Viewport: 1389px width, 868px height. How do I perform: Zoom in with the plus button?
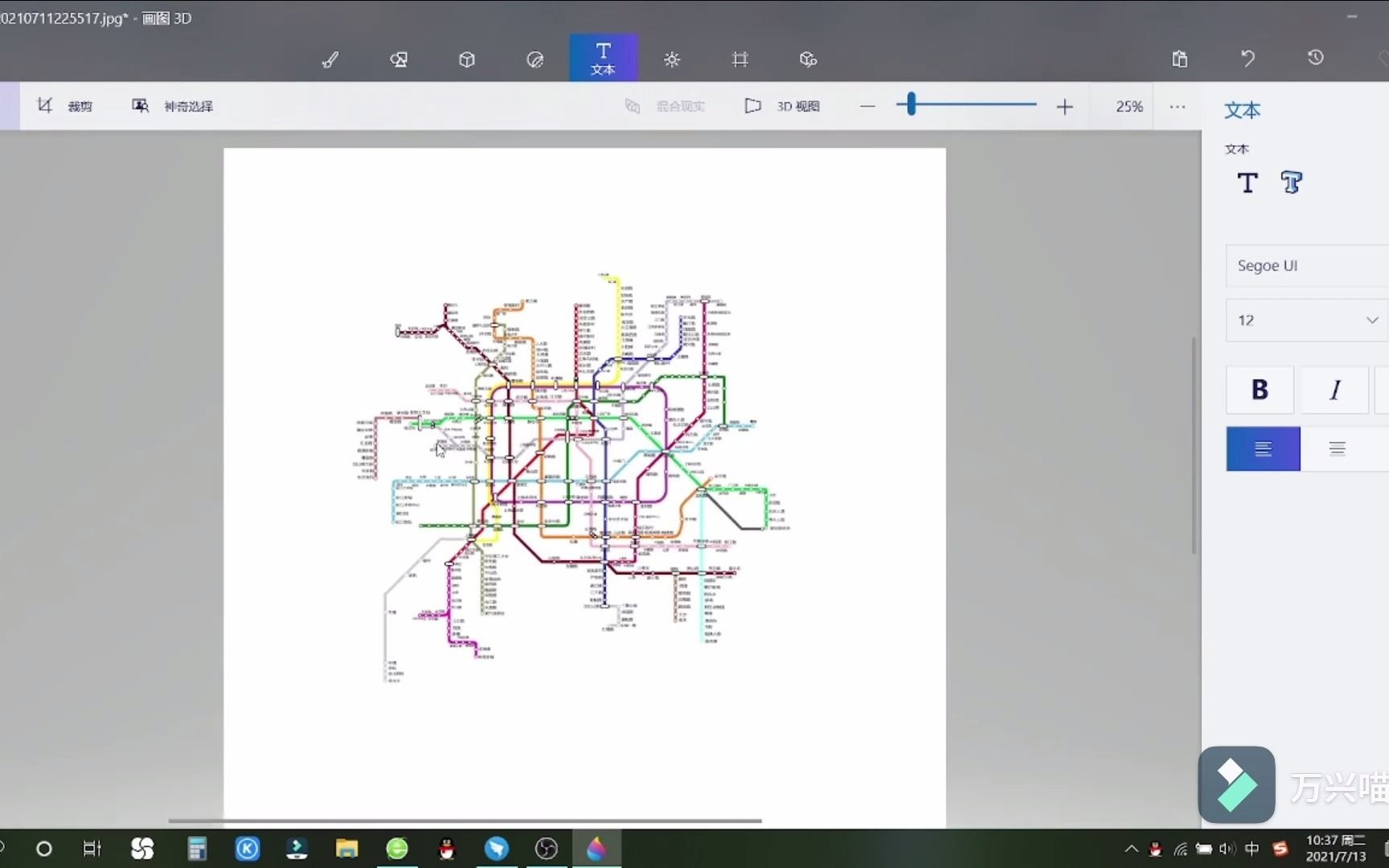[x=1064, y=106]
